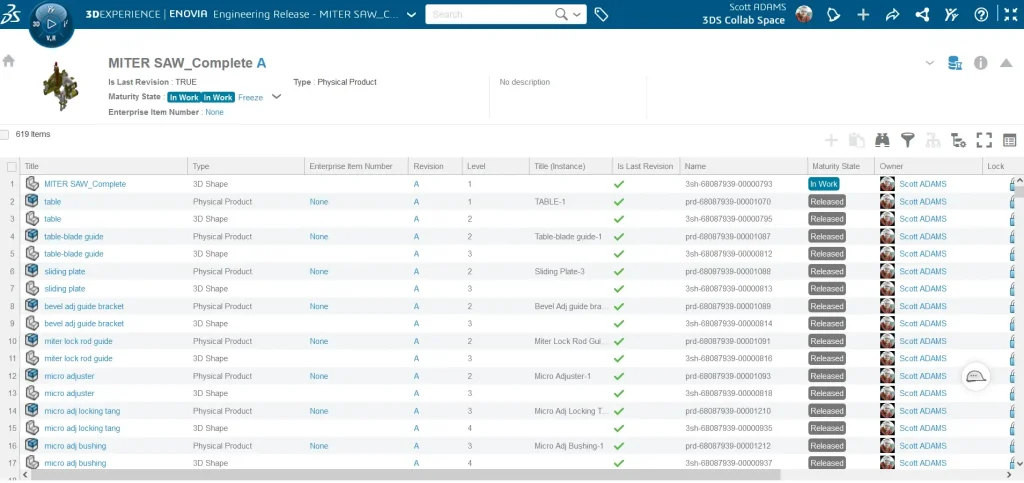1024x483 pixels.
Task: Open the maturity state chevron dropdown
Action: (x=277, y=97)
